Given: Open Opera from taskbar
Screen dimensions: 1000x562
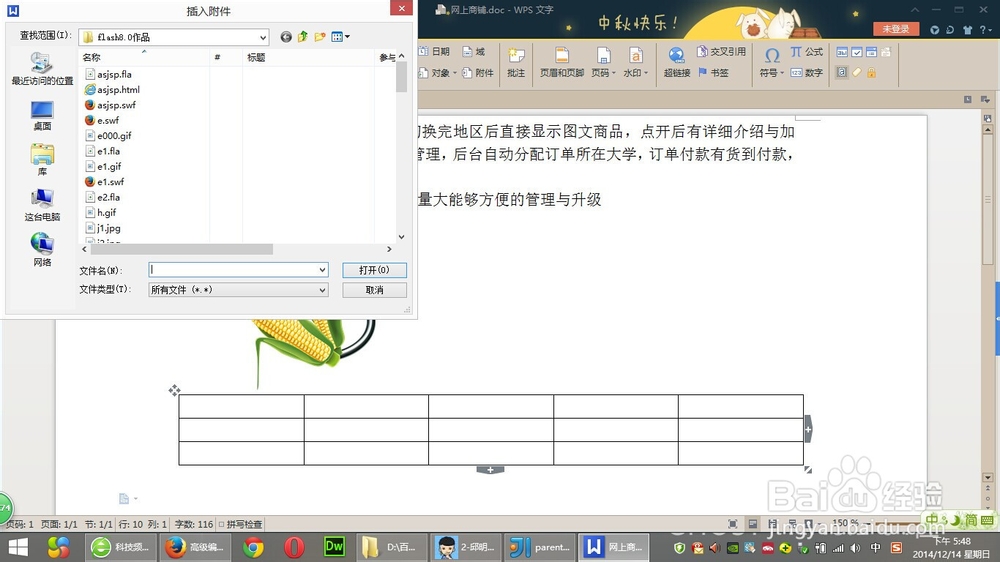Looking at the screenshot, I should pyautogui.click(x=294, y=547).
